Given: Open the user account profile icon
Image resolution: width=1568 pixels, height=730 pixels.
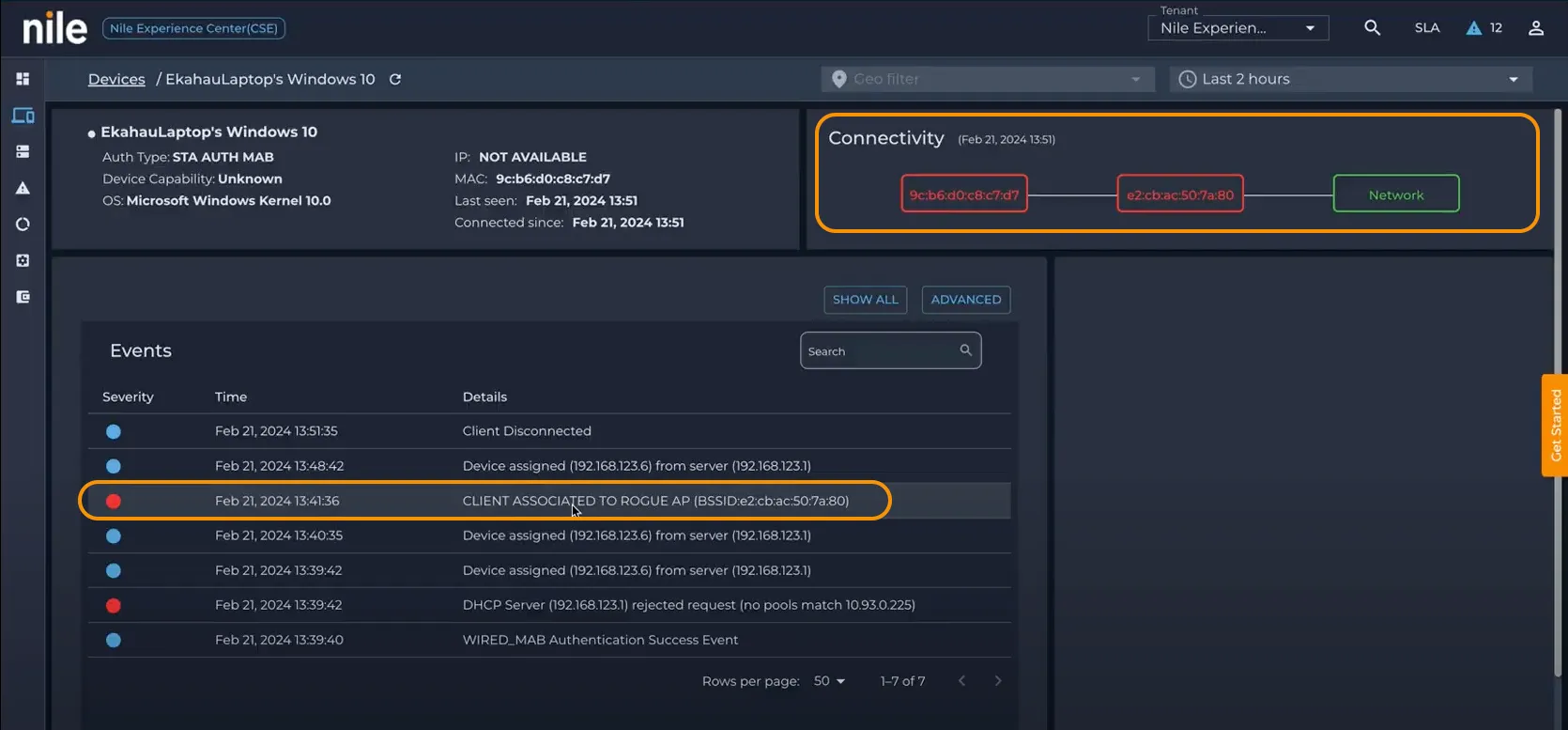Looking at the screenshot, I should tap(1536, 28).
